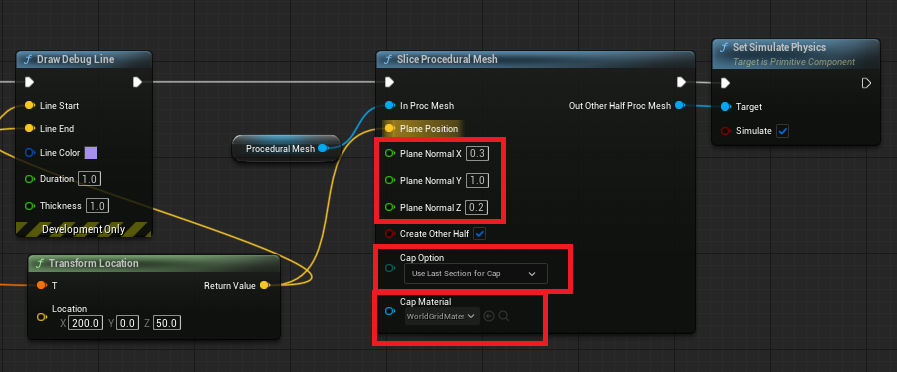Toggle the Simulate checkbox
The height and width of the screenshot is (372, 897).
tap(783, 131)
